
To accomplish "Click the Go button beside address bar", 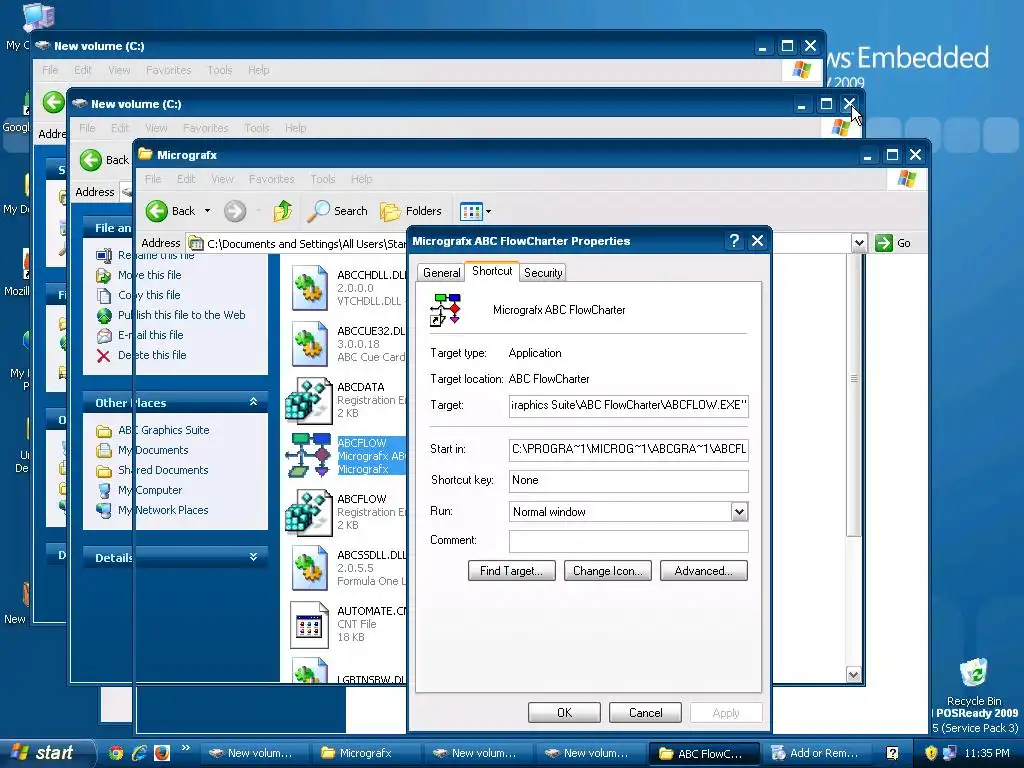I will pos(893,243).
